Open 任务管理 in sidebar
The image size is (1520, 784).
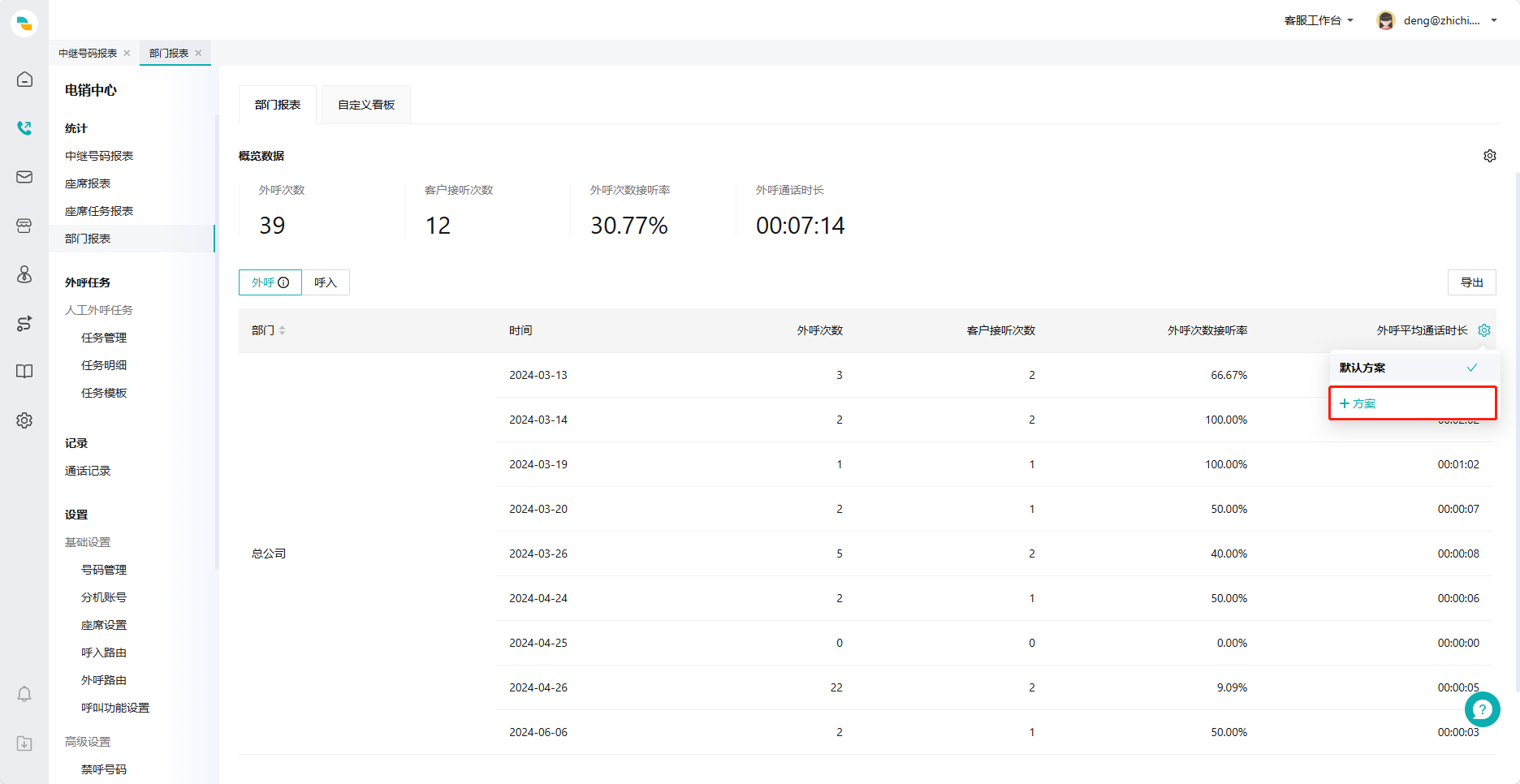click(104, 338)
